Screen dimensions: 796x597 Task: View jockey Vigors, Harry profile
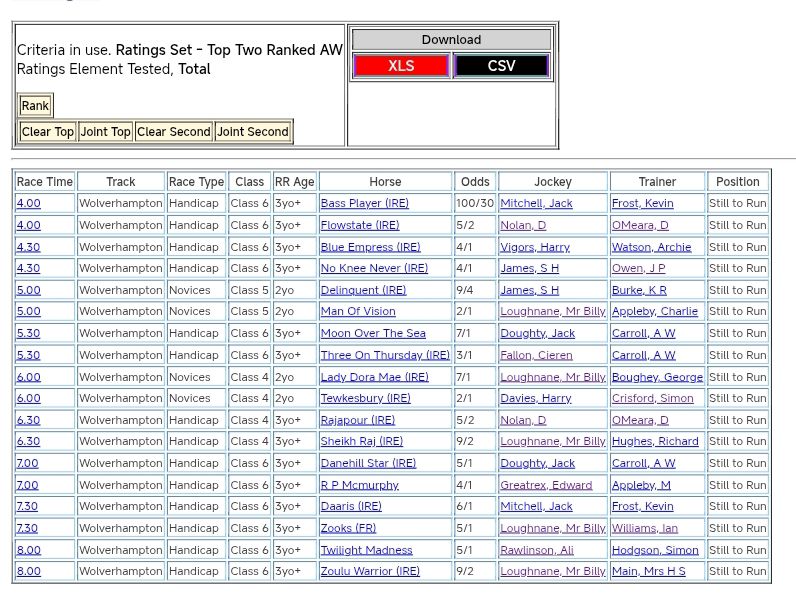pyautogui.click(x=534, y=247)
